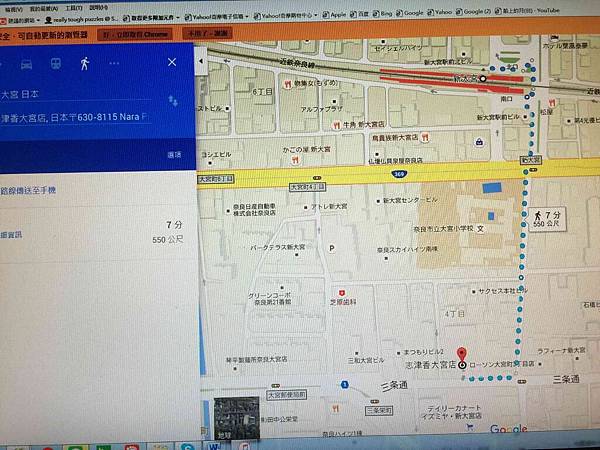Dismiss banner with 不用了，謝謝 button
Viewport: 600px width, 450px height.
207,33
